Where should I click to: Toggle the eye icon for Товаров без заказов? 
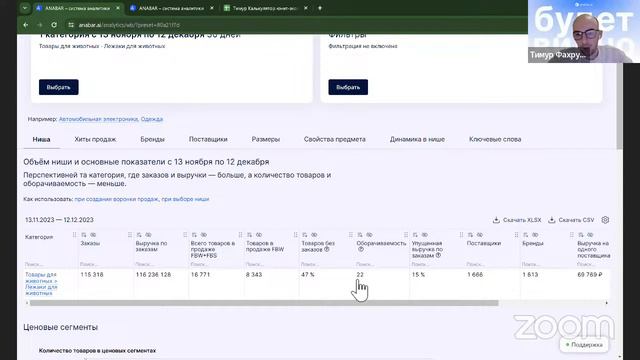314,235
